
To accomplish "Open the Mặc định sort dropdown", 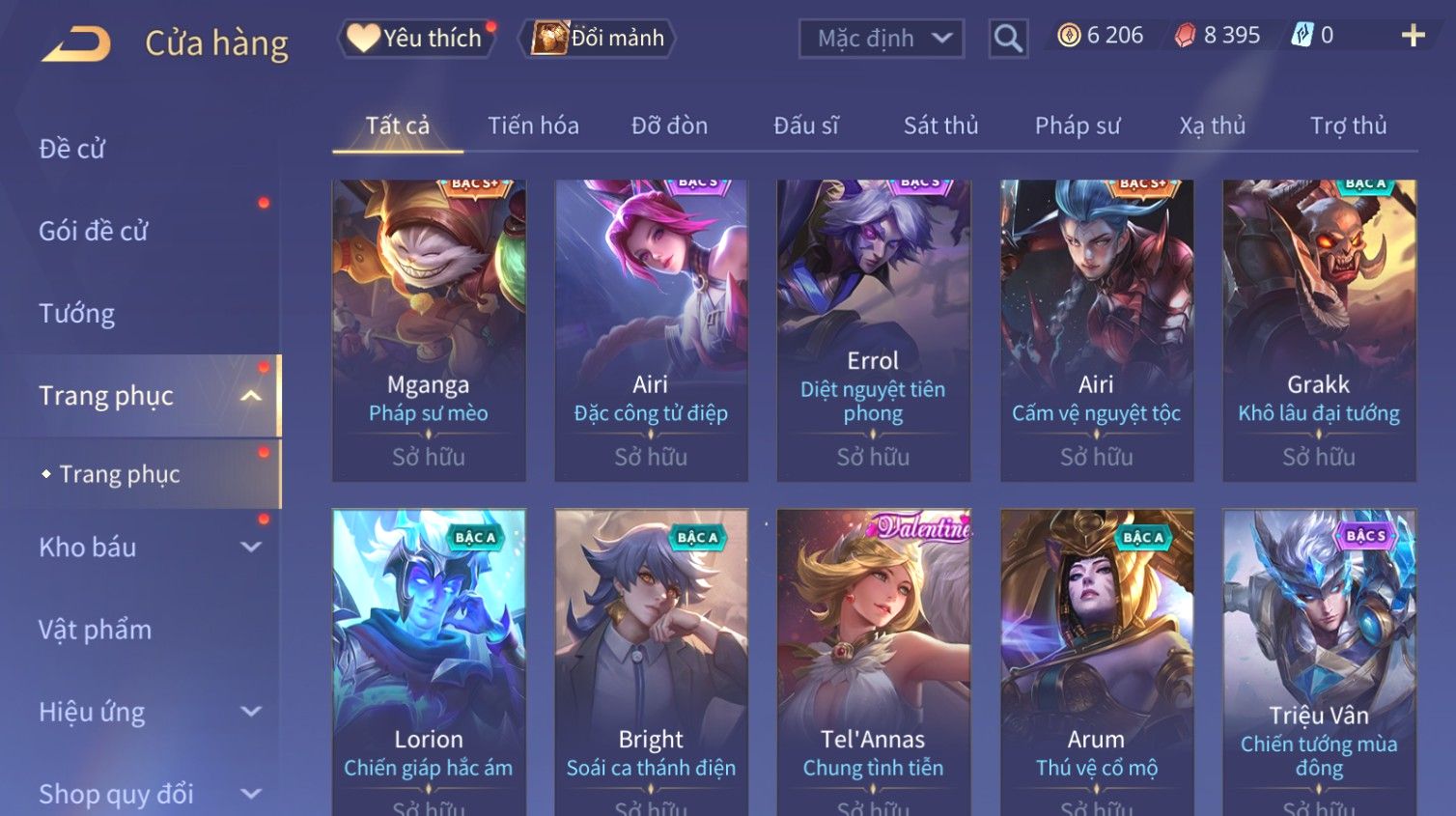I will (882, 39).
